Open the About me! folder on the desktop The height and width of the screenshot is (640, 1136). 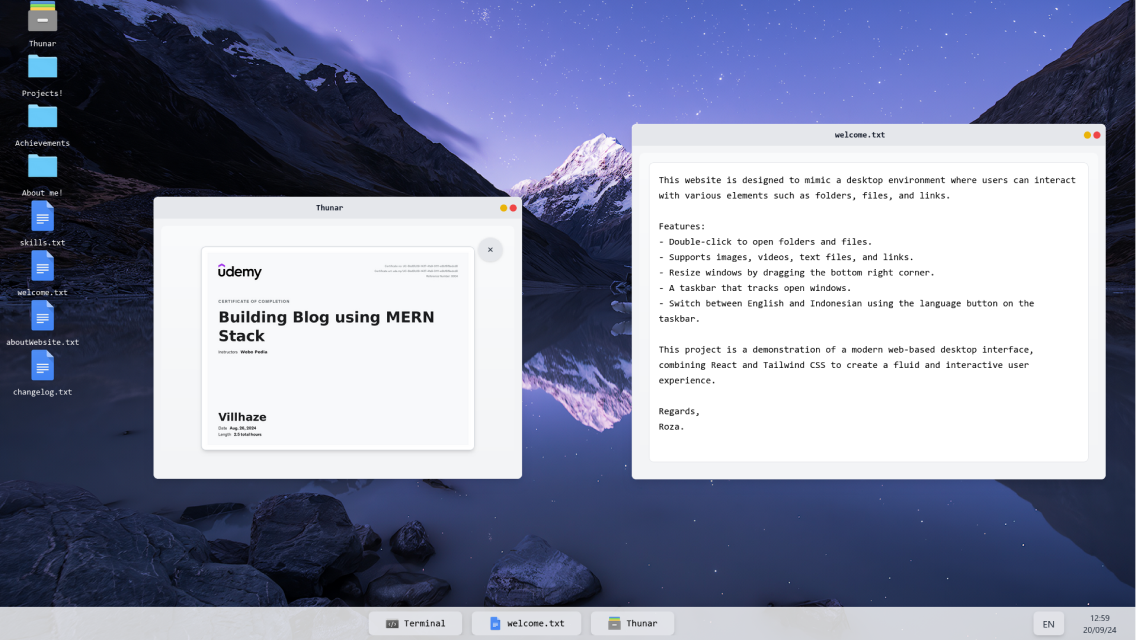(41, 168)
